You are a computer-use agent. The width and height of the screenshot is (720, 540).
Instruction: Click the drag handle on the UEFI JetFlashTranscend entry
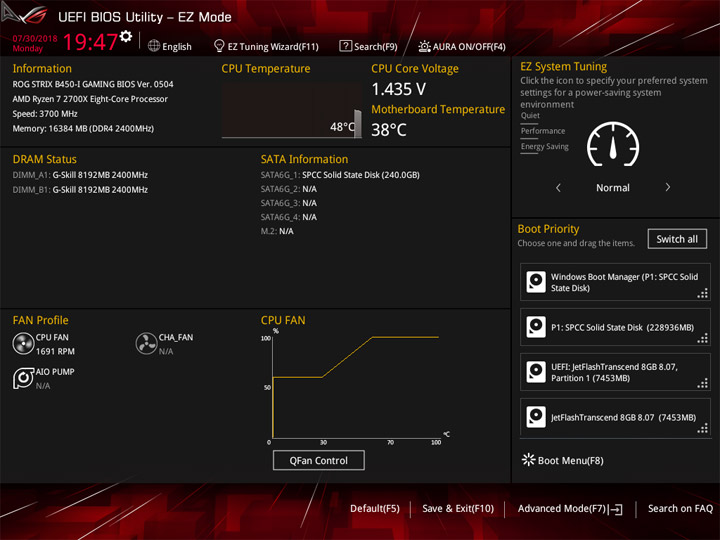pos(703,384)
